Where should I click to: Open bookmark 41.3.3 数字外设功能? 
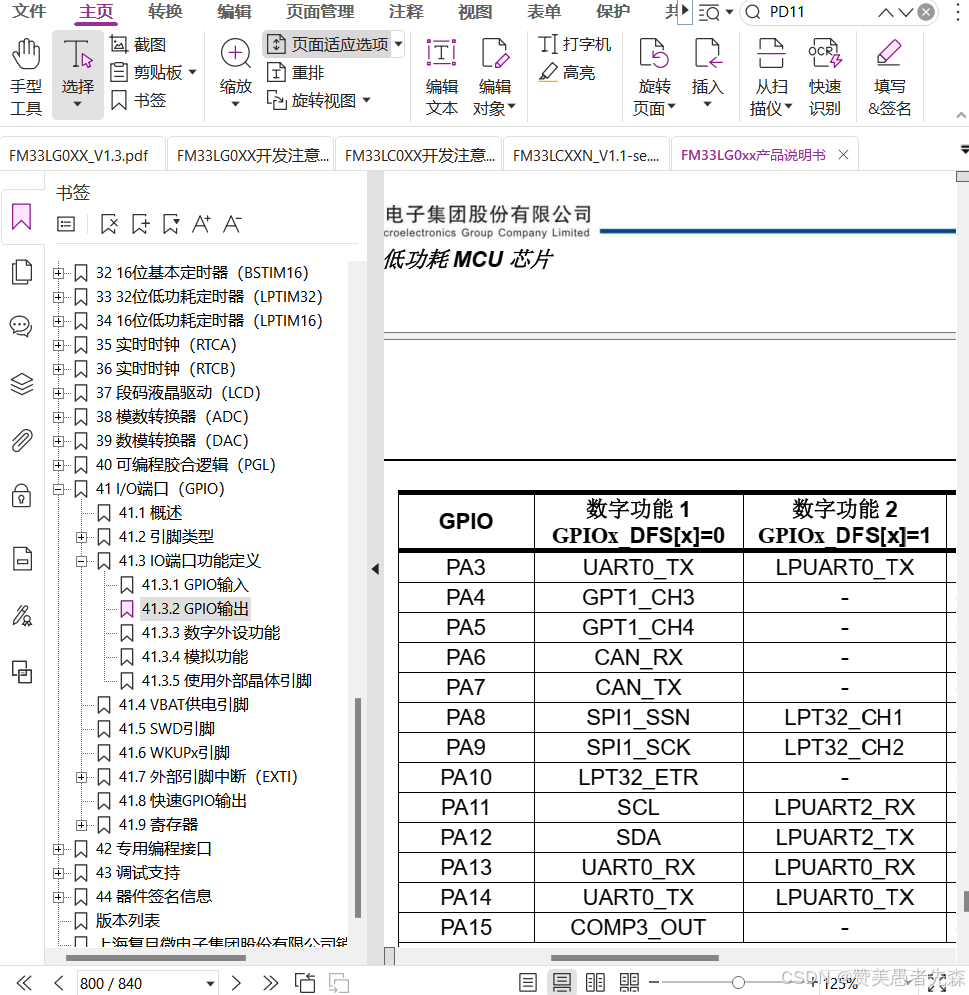click(211, 633)
